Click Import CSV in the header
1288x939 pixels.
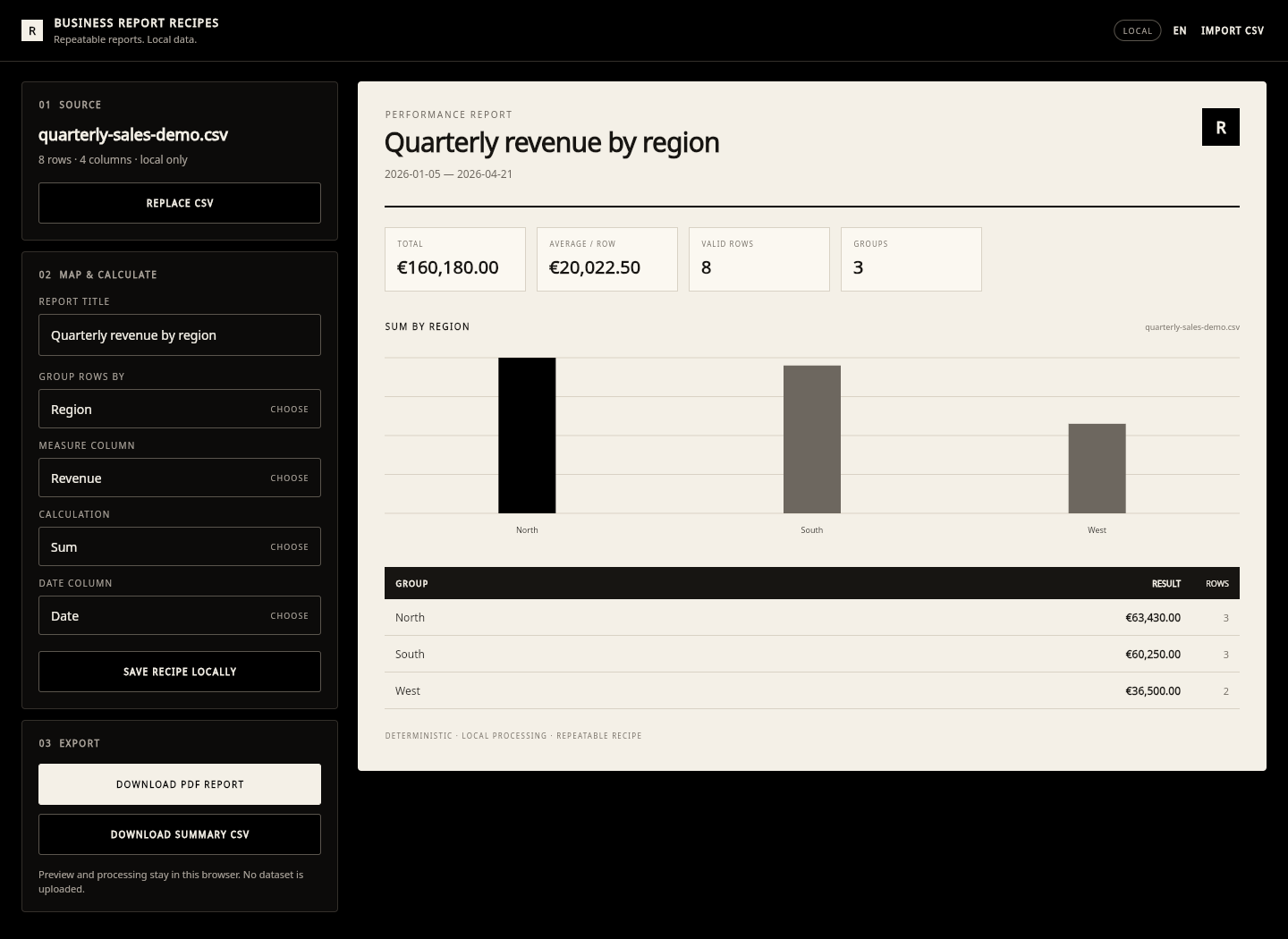coord(1233,30)
